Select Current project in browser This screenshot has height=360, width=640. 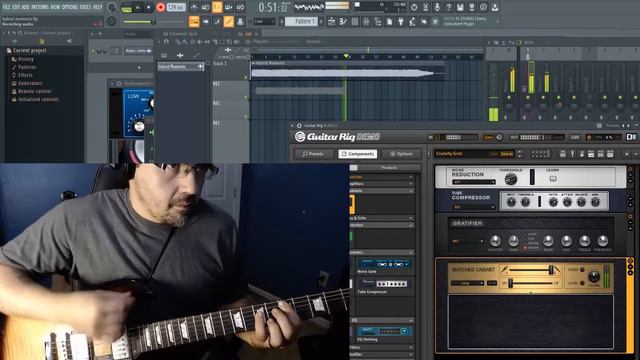click(29, 51)
